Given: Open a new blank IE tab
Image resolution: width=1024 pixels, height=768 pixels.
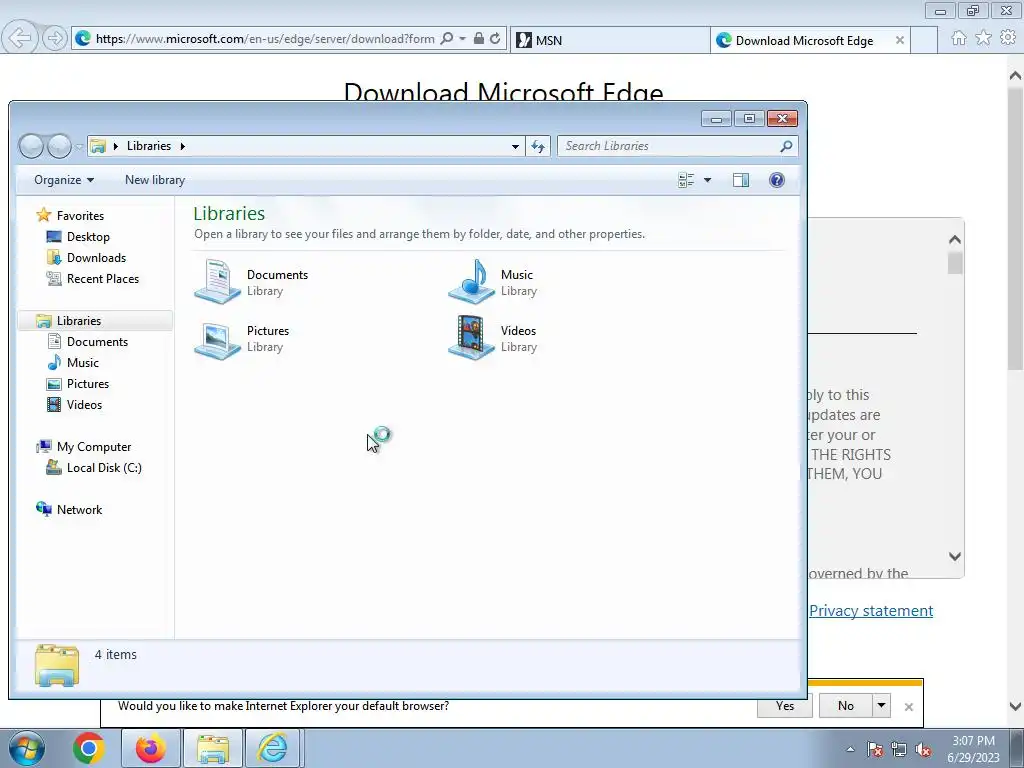Looking at the screenshot, I should tap(924, 40).
